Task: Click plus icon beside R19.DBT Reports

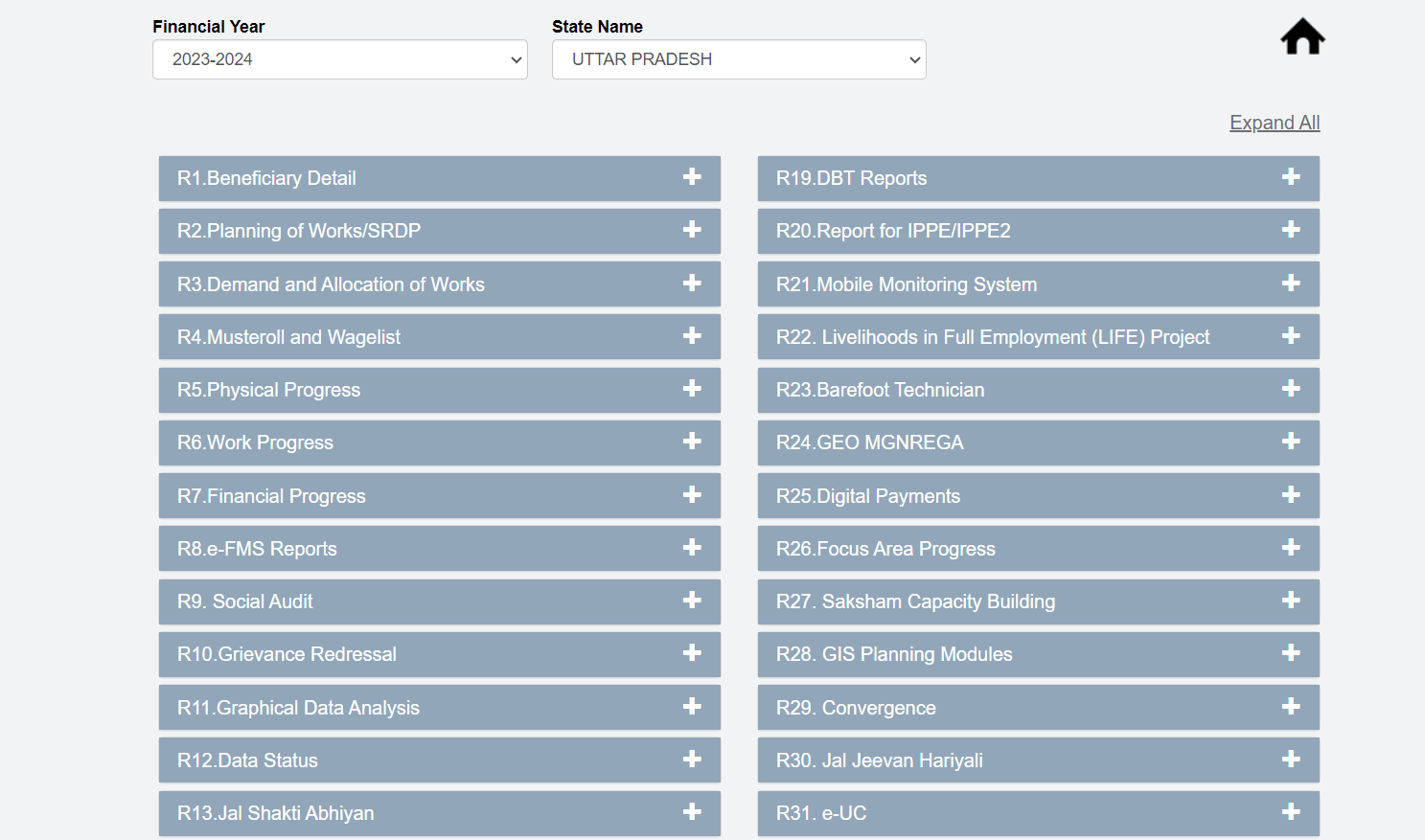Action: click(x=1291, y=177)
